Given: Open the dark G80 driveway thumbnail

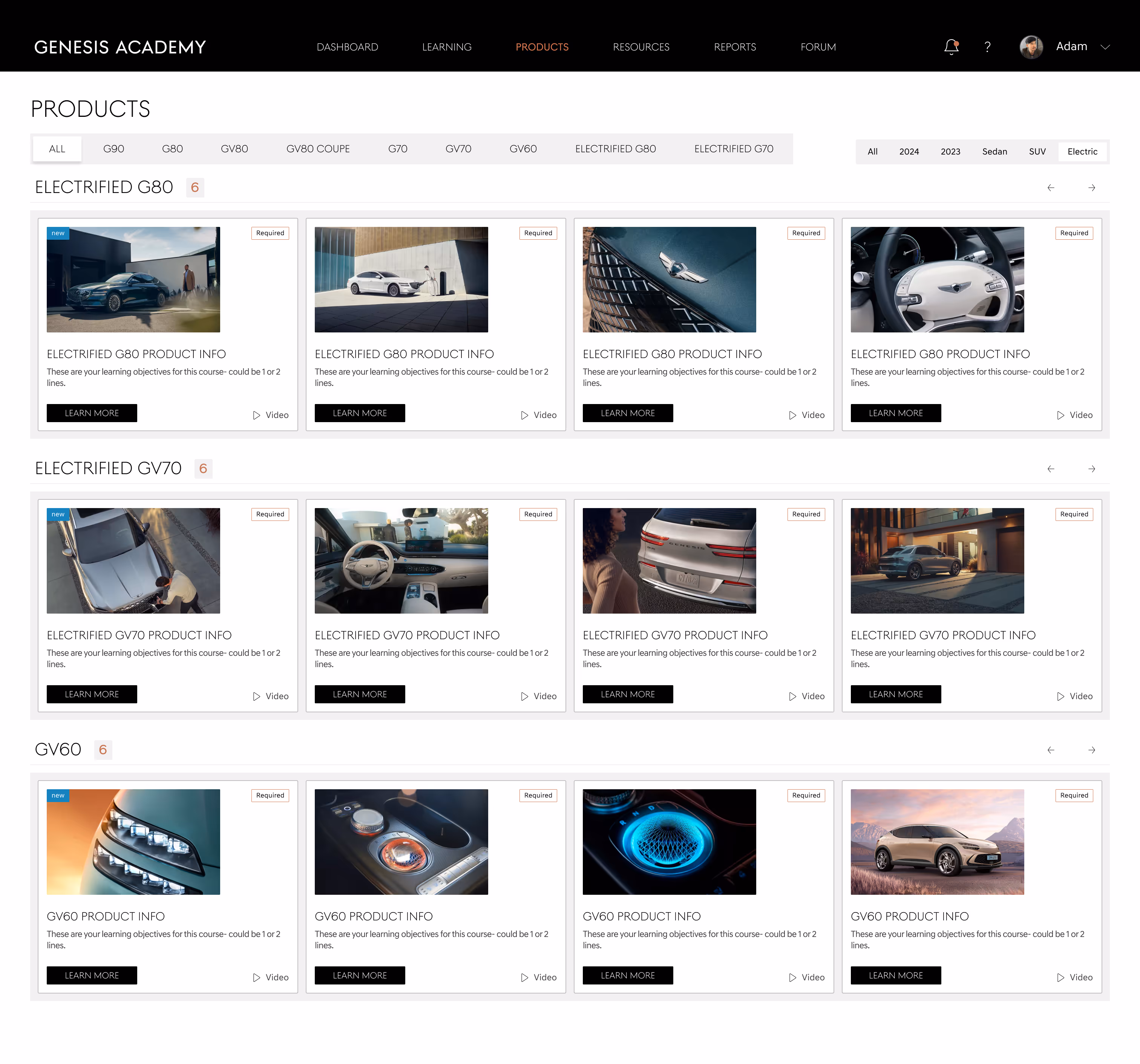Looking at the screenshot, I should [133, 280].
